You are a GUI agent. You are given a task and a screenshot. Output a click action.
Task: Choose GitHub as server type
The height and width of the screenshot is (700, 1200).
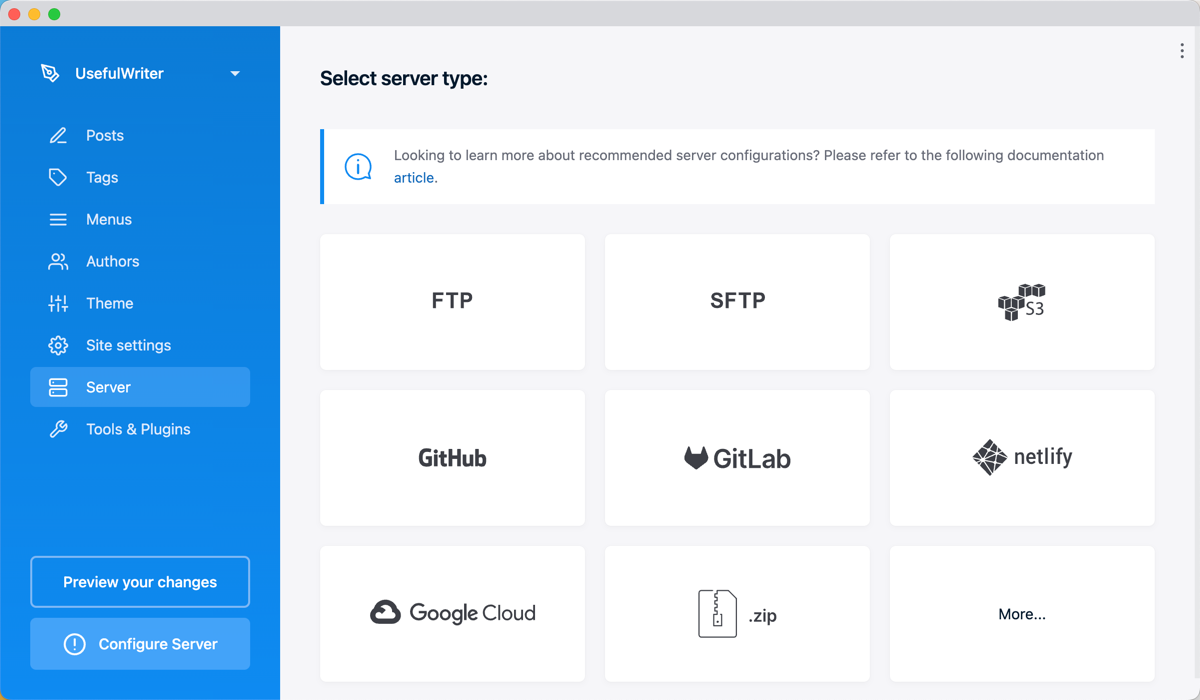pos(452,458)
